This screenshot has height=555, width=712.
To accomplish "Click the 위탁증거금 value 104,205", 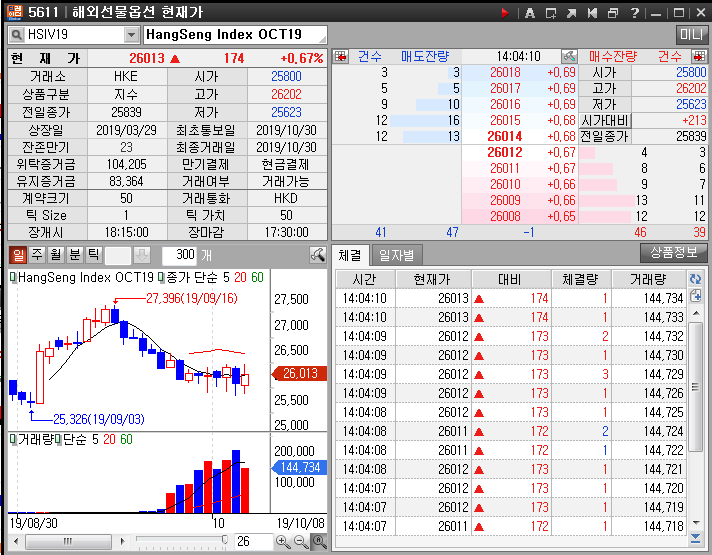I will 127,164.
